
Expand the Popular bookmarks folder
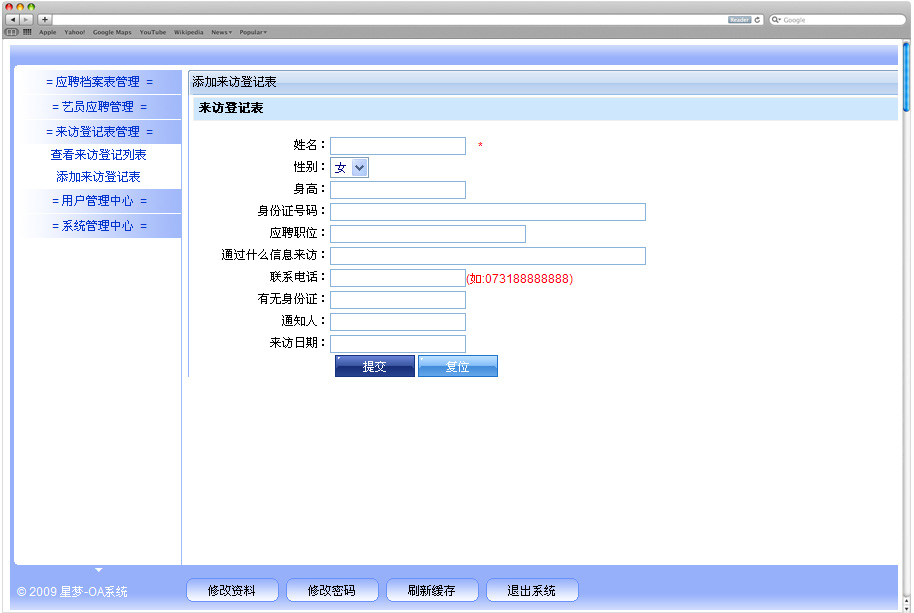[252, 32]
